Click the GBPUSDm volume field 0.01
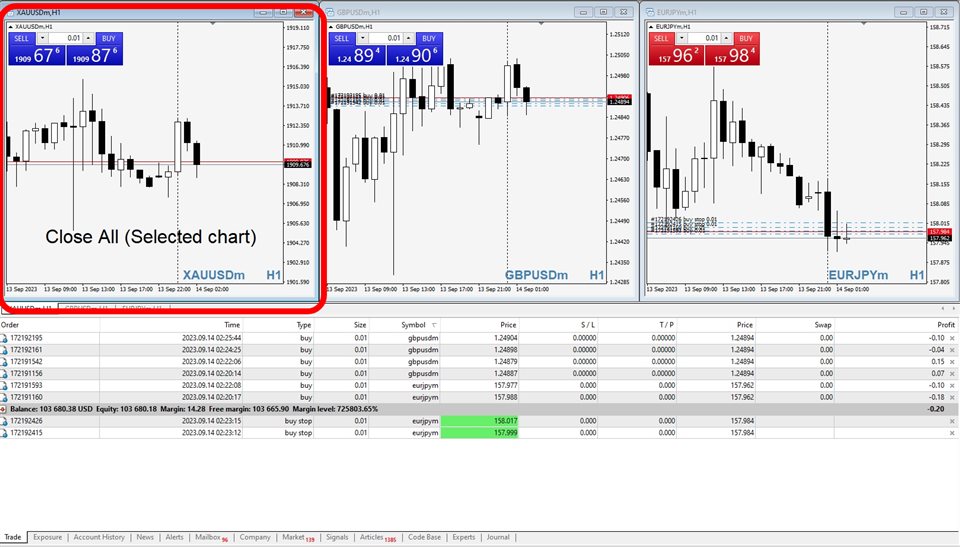The image size is (960, 547). click(x=386, y=38)
